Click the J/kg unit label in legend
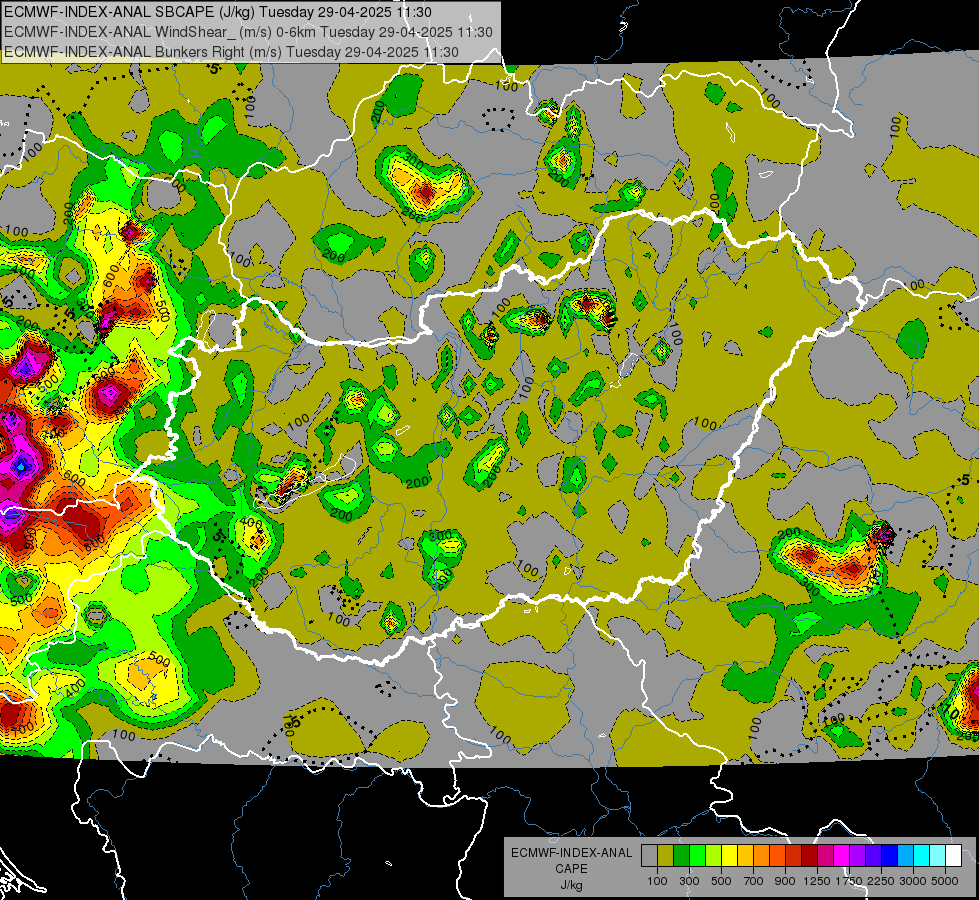Screen dimensions: 979x900 coord(571,885)
